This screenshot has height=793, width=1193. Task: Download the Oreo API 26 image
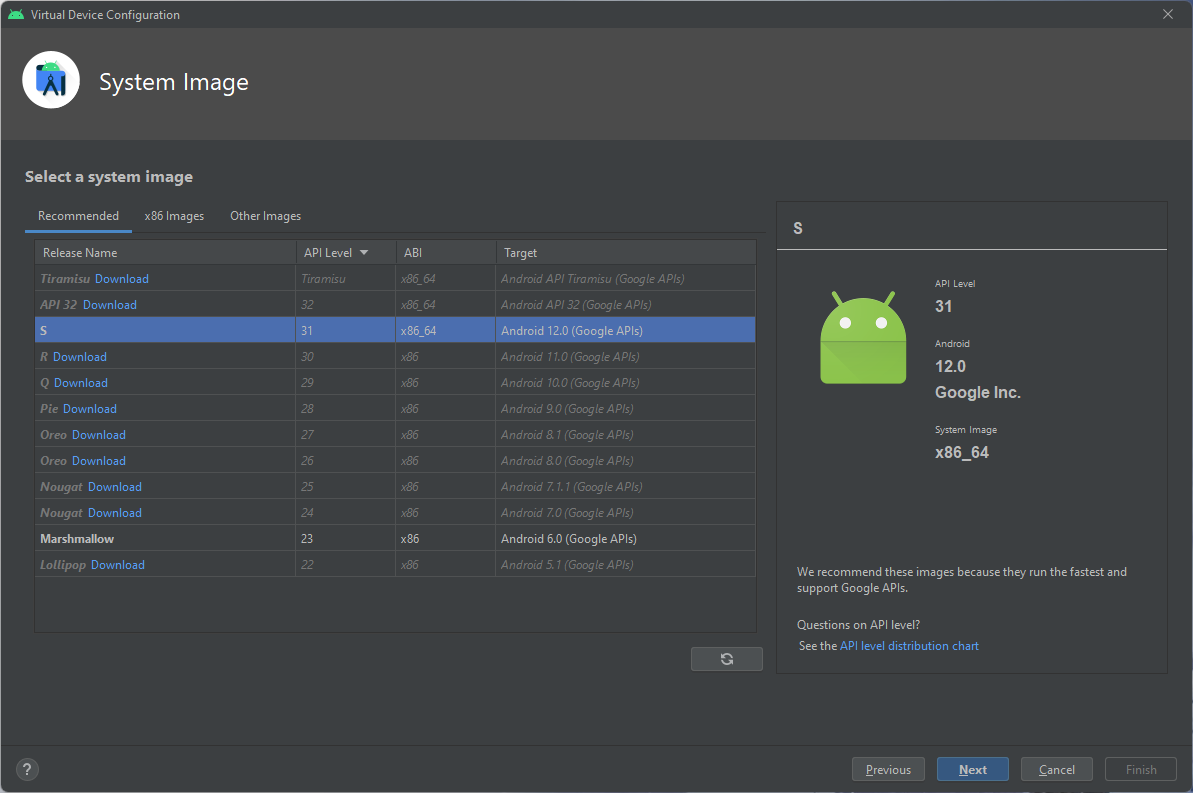(99, 460)
